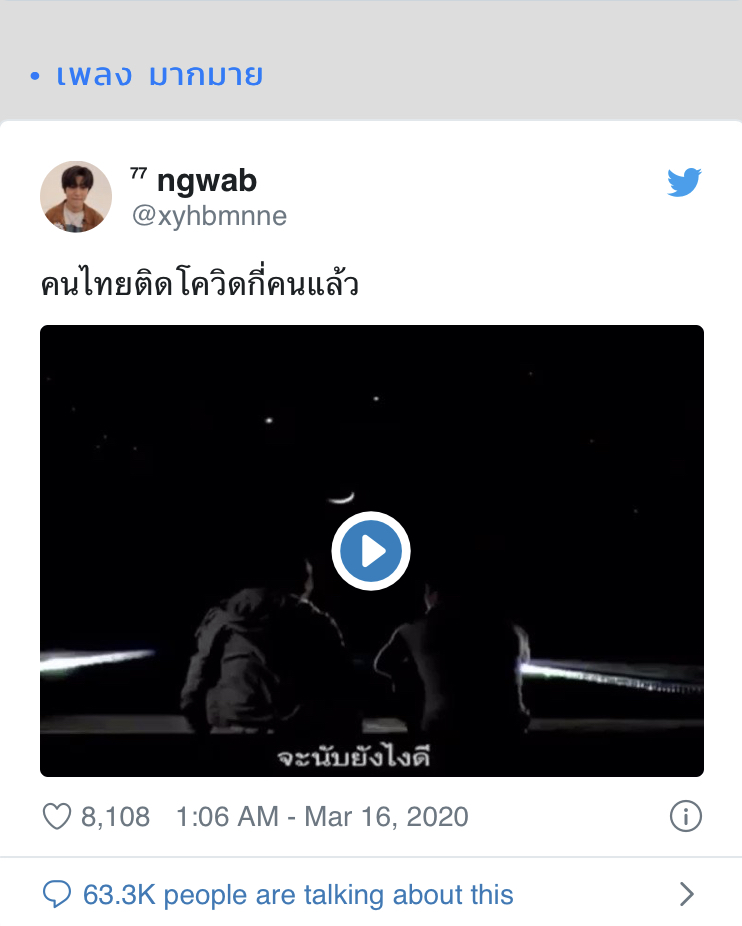Click the blue bullet before เพลง มากมาย
The image size is (742, 926).
click(35, 76)
